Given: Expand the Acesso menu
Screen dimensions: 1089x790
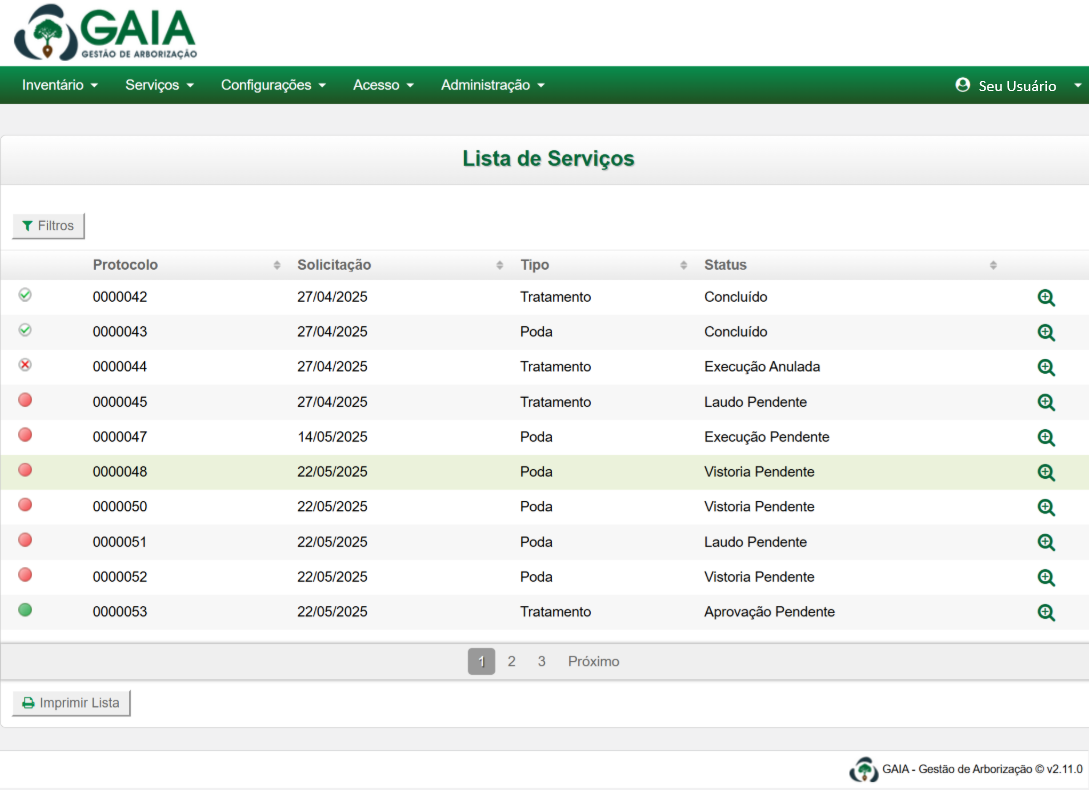Looking at the screenshot, I should [x=383, y=85].
